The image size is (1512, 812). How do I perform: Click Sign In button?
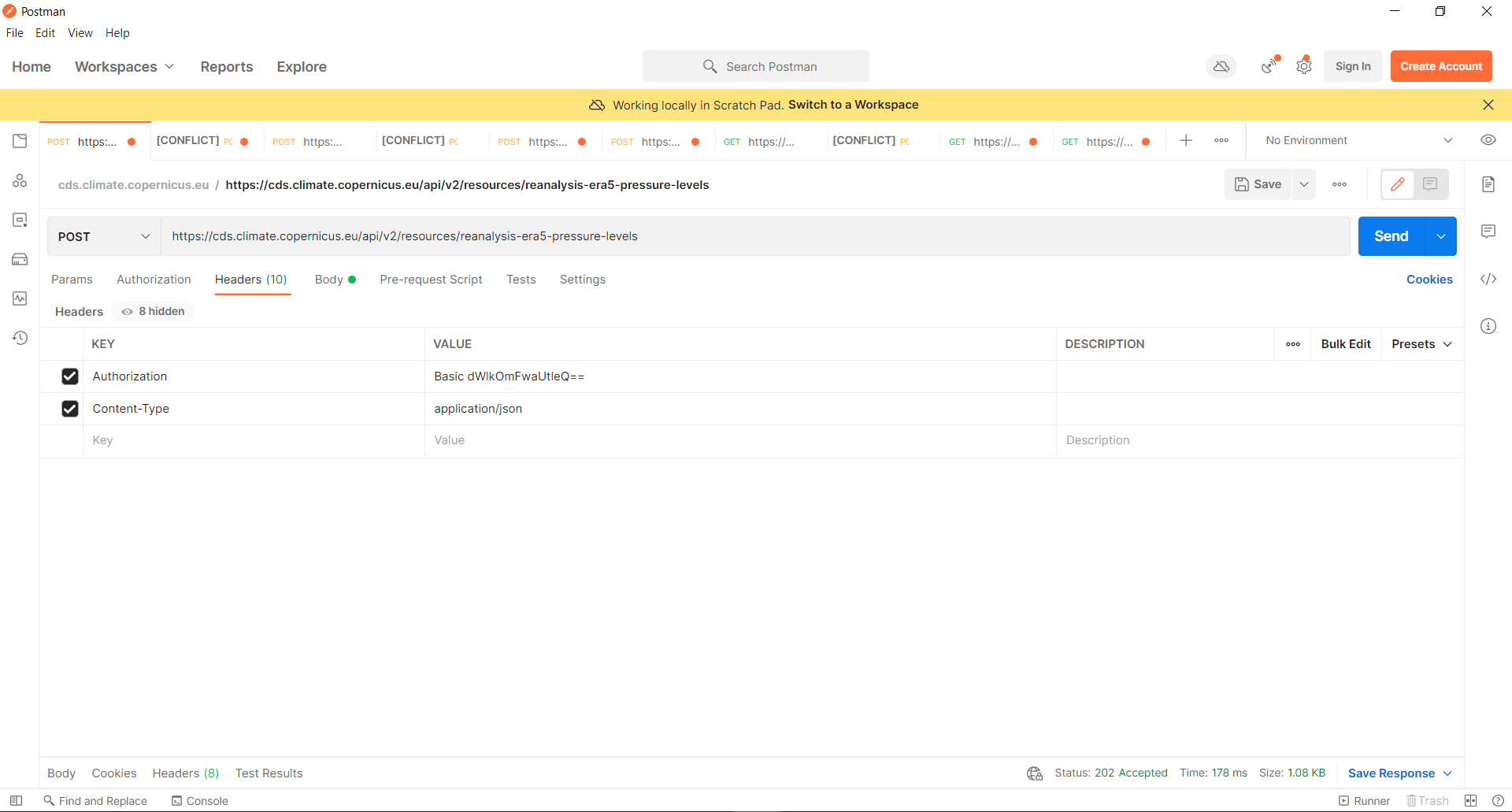tap(1353, 66)
